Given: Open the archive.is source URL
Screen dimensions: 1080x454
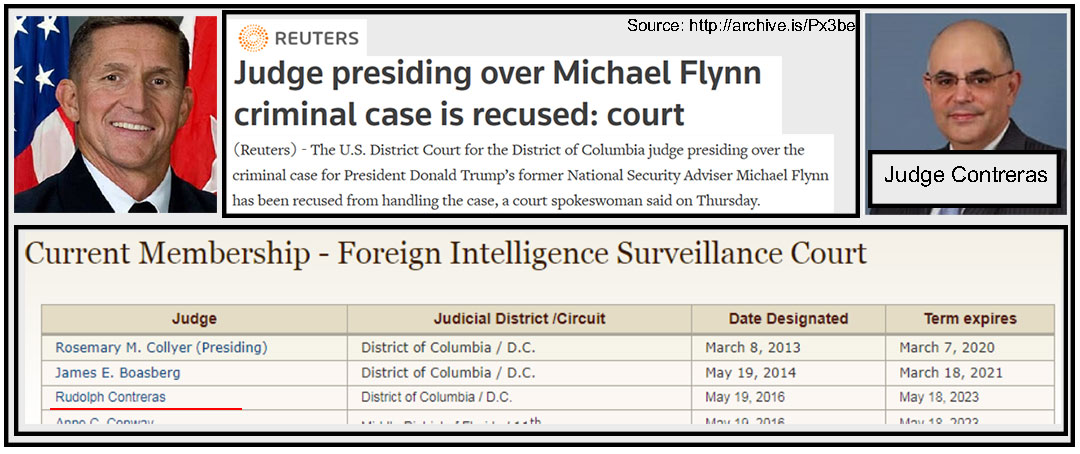Looking at the screenshot, I should pos(741,24).
